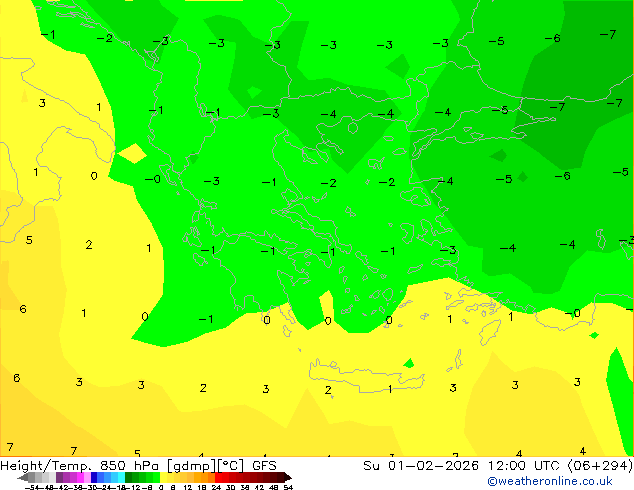The width and height of the screenshot is (634, 490).
Task: Click the 'Su 01-02-2026' forecast date
Action: (x=421, y=465)
